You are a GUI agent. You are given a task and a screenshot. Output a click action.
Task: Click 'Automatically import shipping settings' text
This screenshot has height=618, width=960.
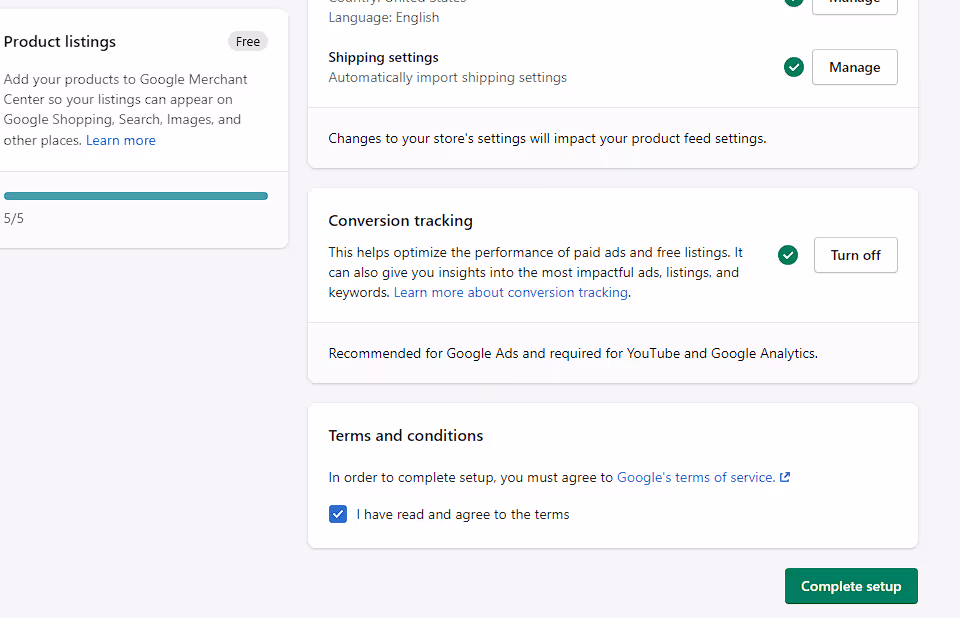(x=448, y=77)
